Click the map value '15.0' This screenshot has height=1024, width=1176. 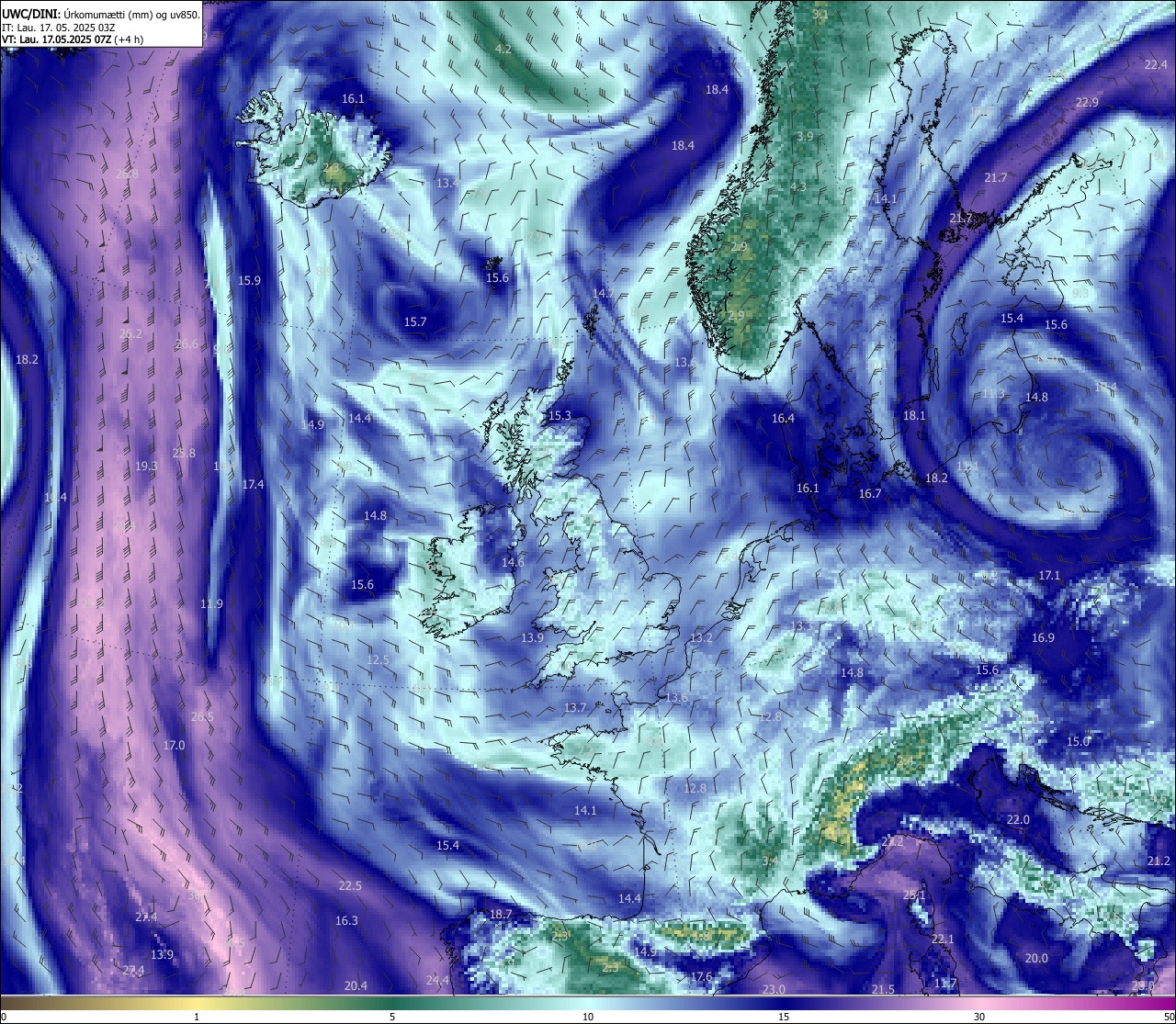[1078, 741]
